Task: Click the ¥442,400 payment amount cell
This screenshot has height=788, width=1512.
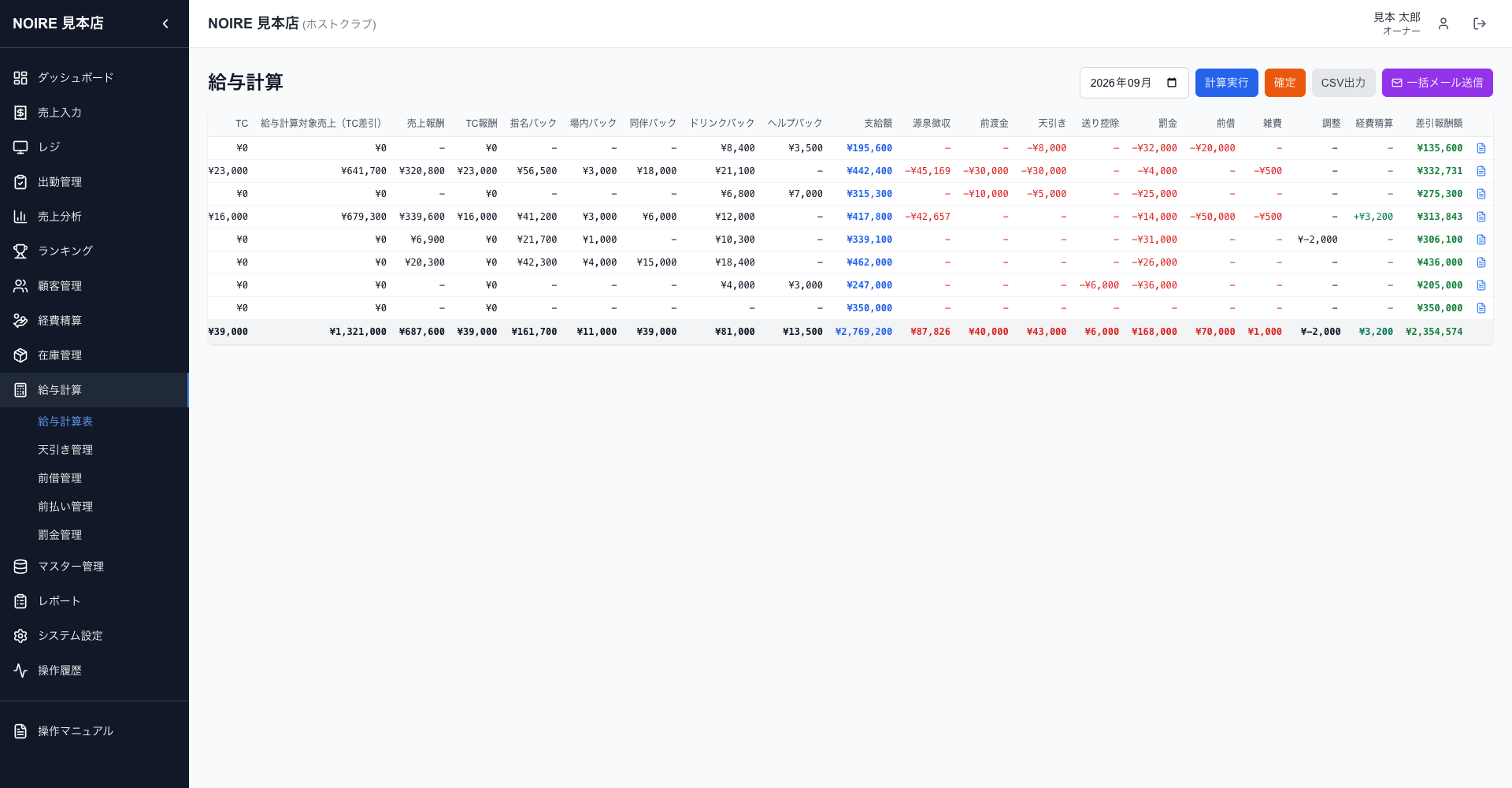Action: coord(869,171)
